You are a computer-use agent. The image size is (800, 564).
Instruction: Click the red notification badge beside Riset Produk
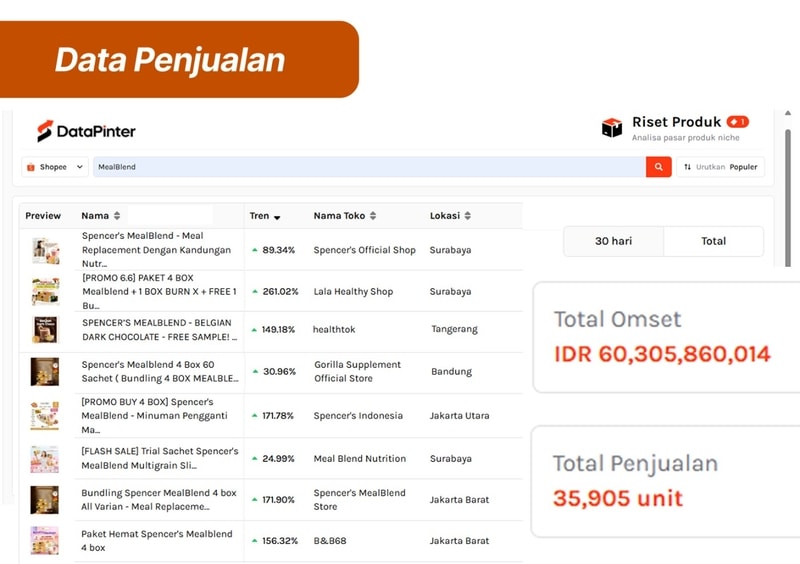tap(737, 122)
